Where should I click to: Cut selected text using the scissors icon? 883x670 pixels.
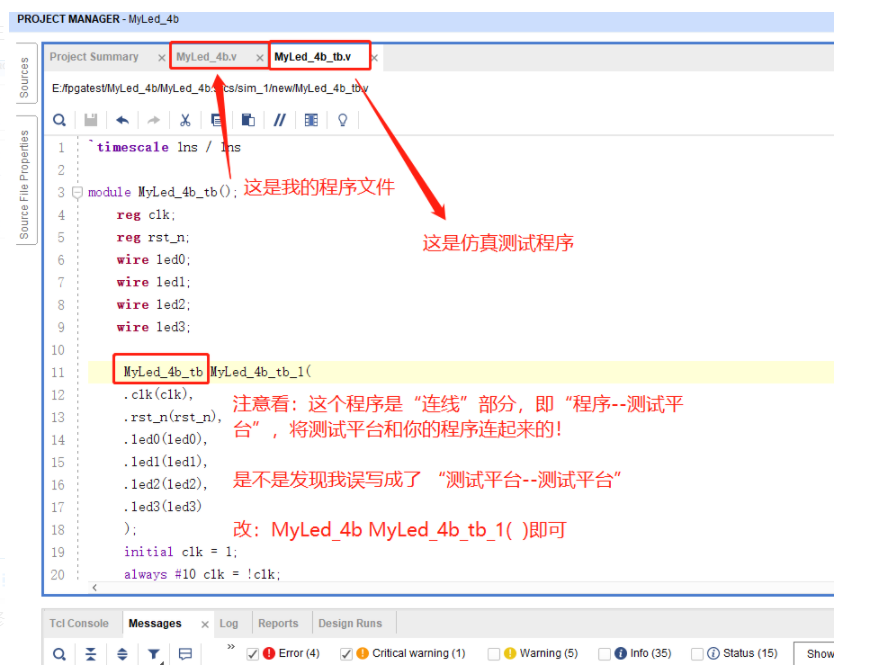(x=185, y=120)
